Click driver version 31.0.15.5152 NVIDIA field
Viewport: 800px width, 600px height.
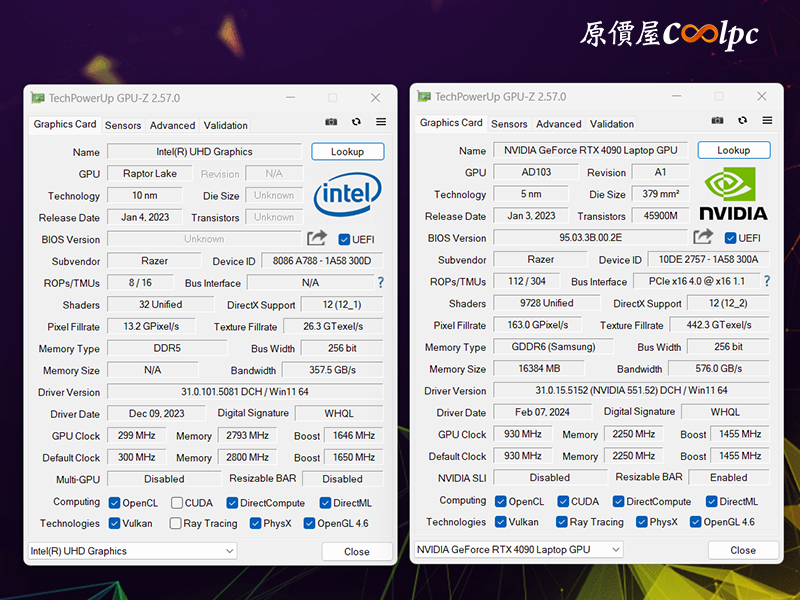(x=631, y=390)
